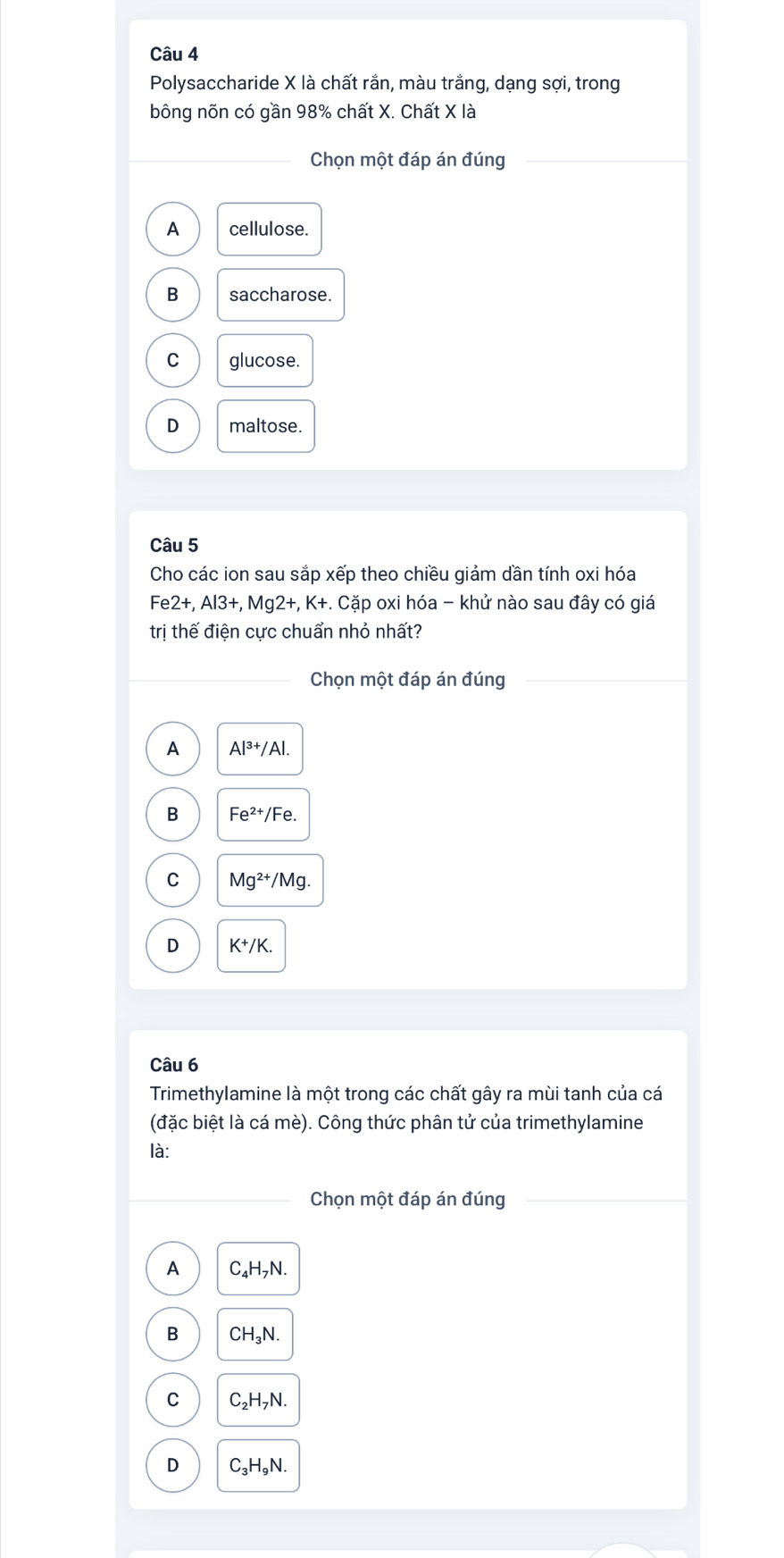Select option D circle beside maltose
This screenshot has height=1558, width=784.
[173, 426]
